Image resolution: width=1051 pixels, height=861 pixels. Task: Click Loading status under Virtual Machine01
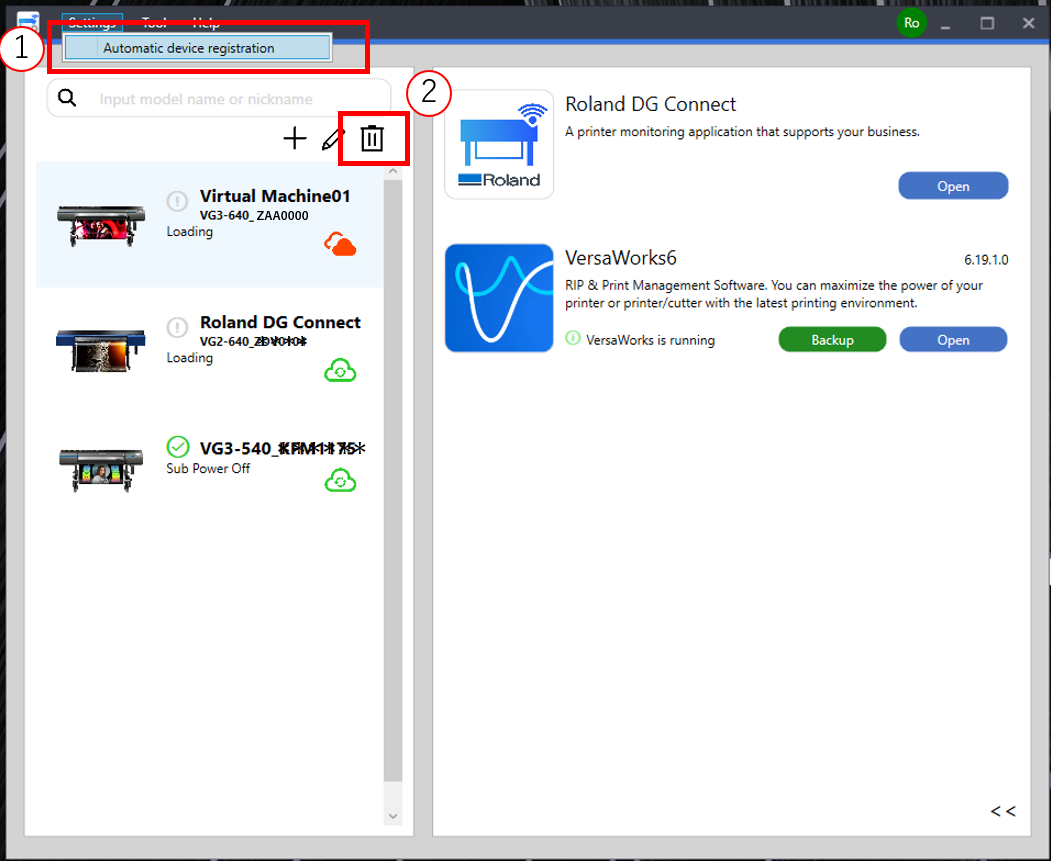click(190, 232)
